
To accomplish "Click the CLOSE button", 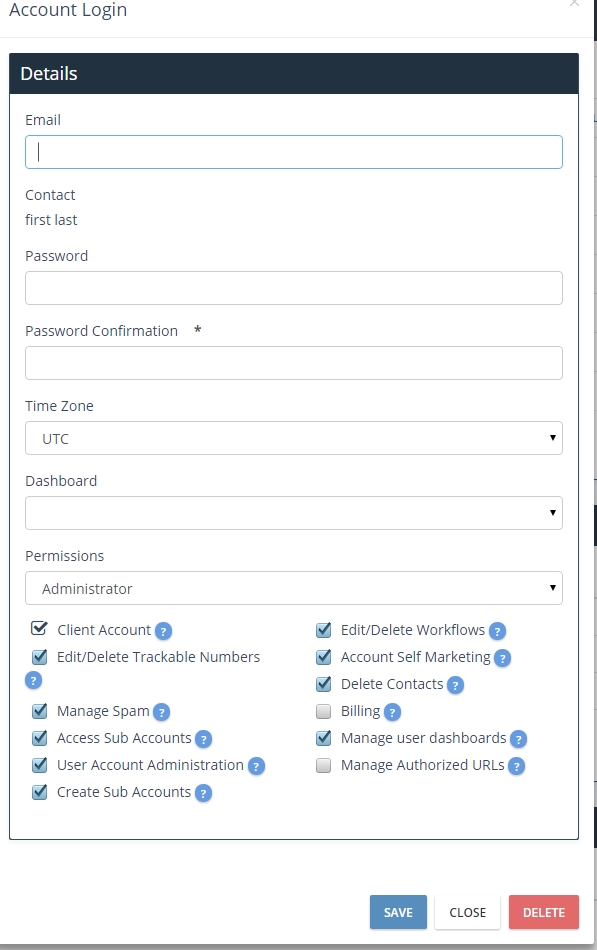I will pos(467,912).
